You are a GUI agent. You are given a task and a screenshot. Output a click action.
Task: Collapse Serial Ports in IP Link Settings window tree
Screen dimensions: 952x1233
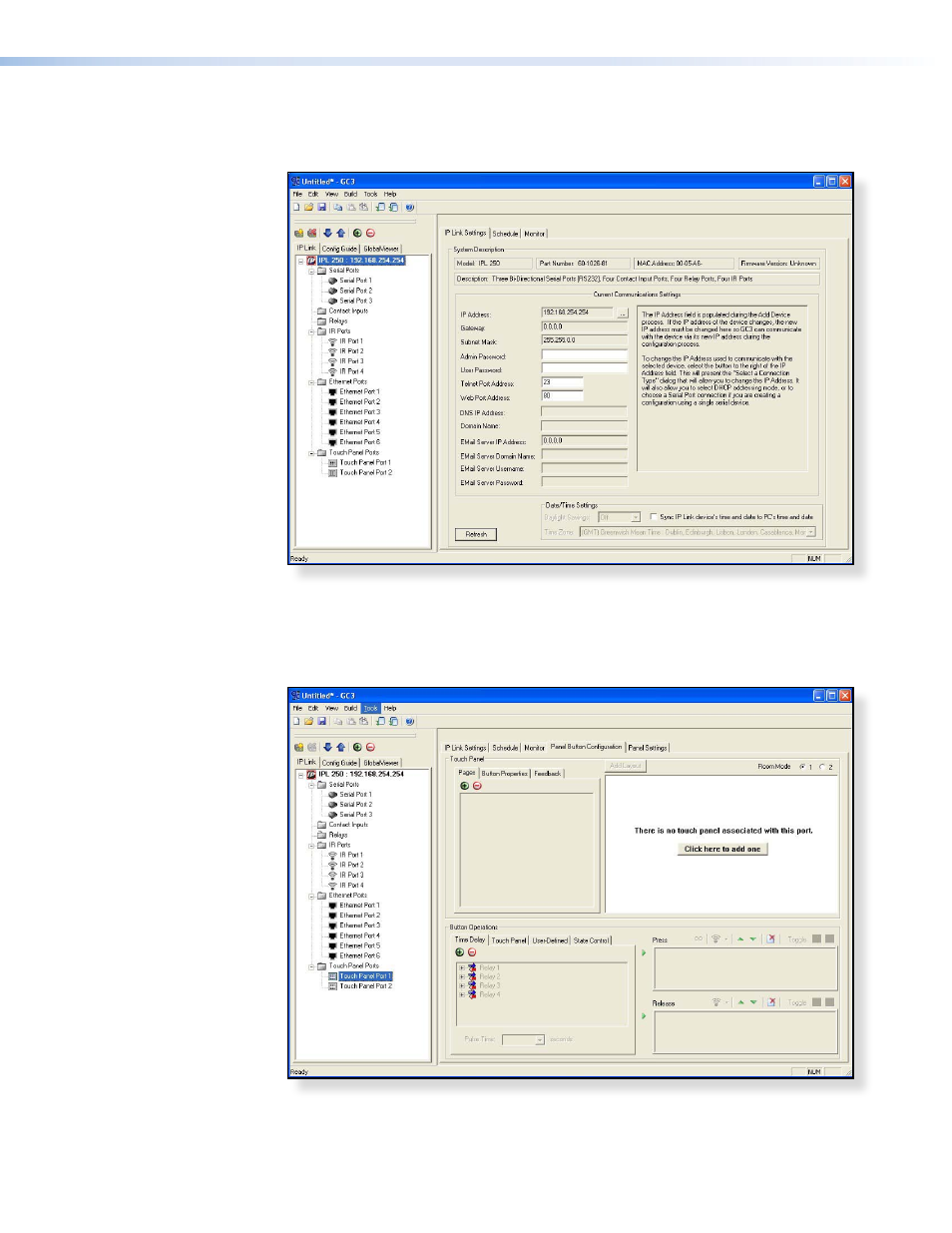pyautogui.click(x=311, y=271)
